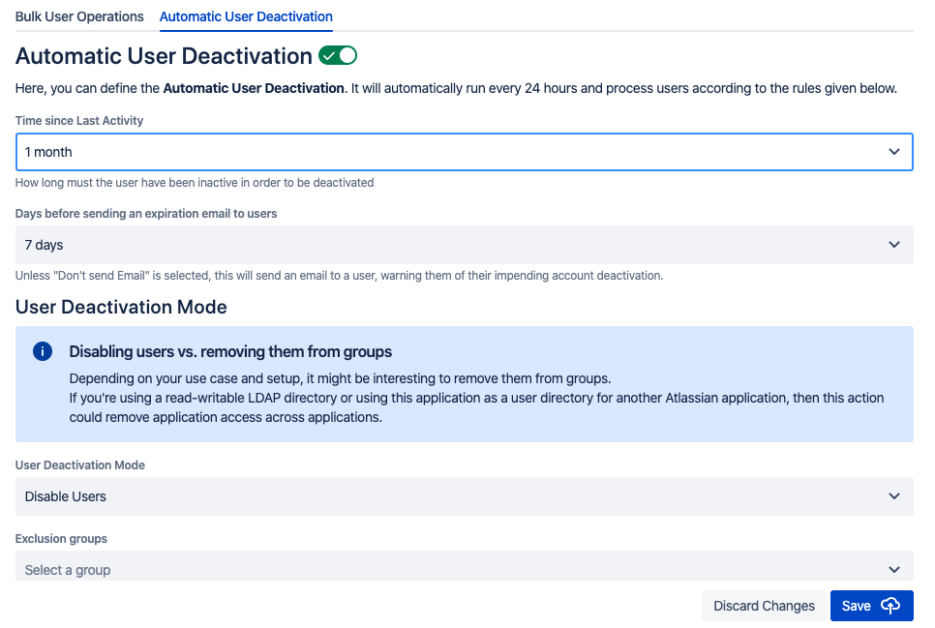
Task: Click the chevron in the Disable Users field
Action: [x=894, y=496]
